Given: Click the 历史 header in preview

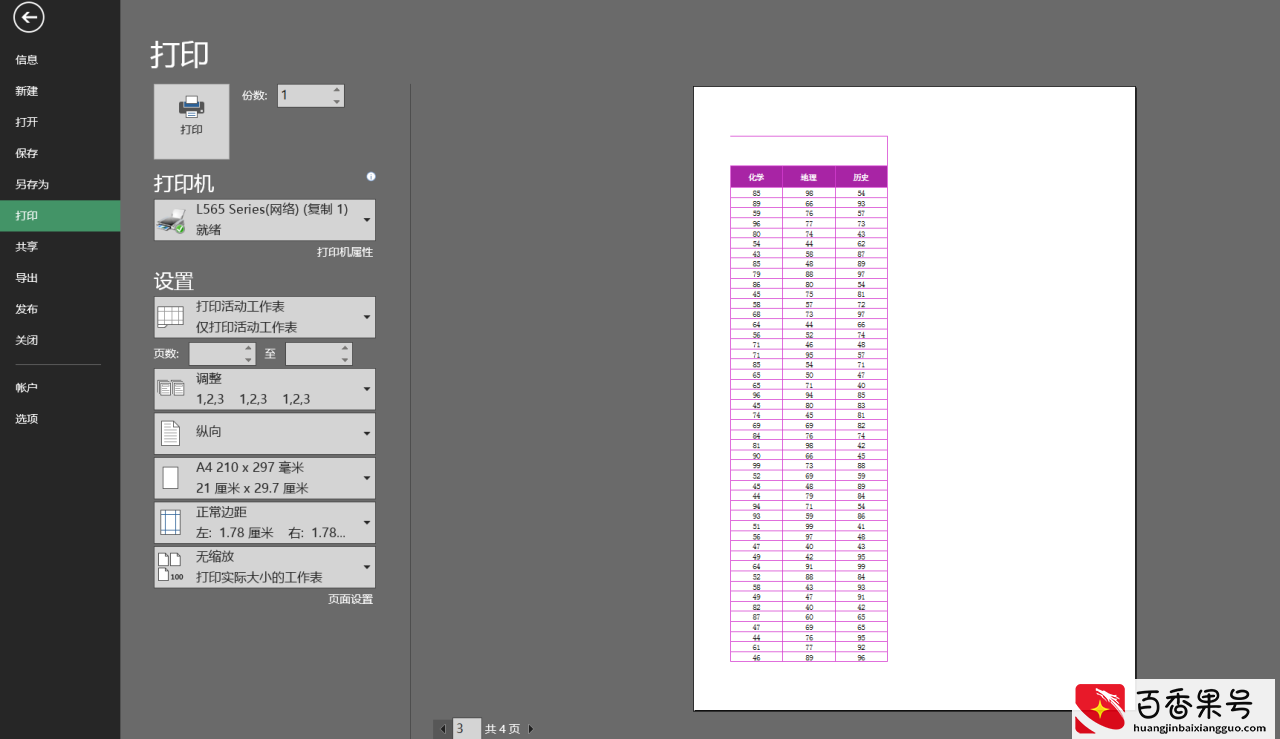Looking at the screenshot, I should point(861,177).
